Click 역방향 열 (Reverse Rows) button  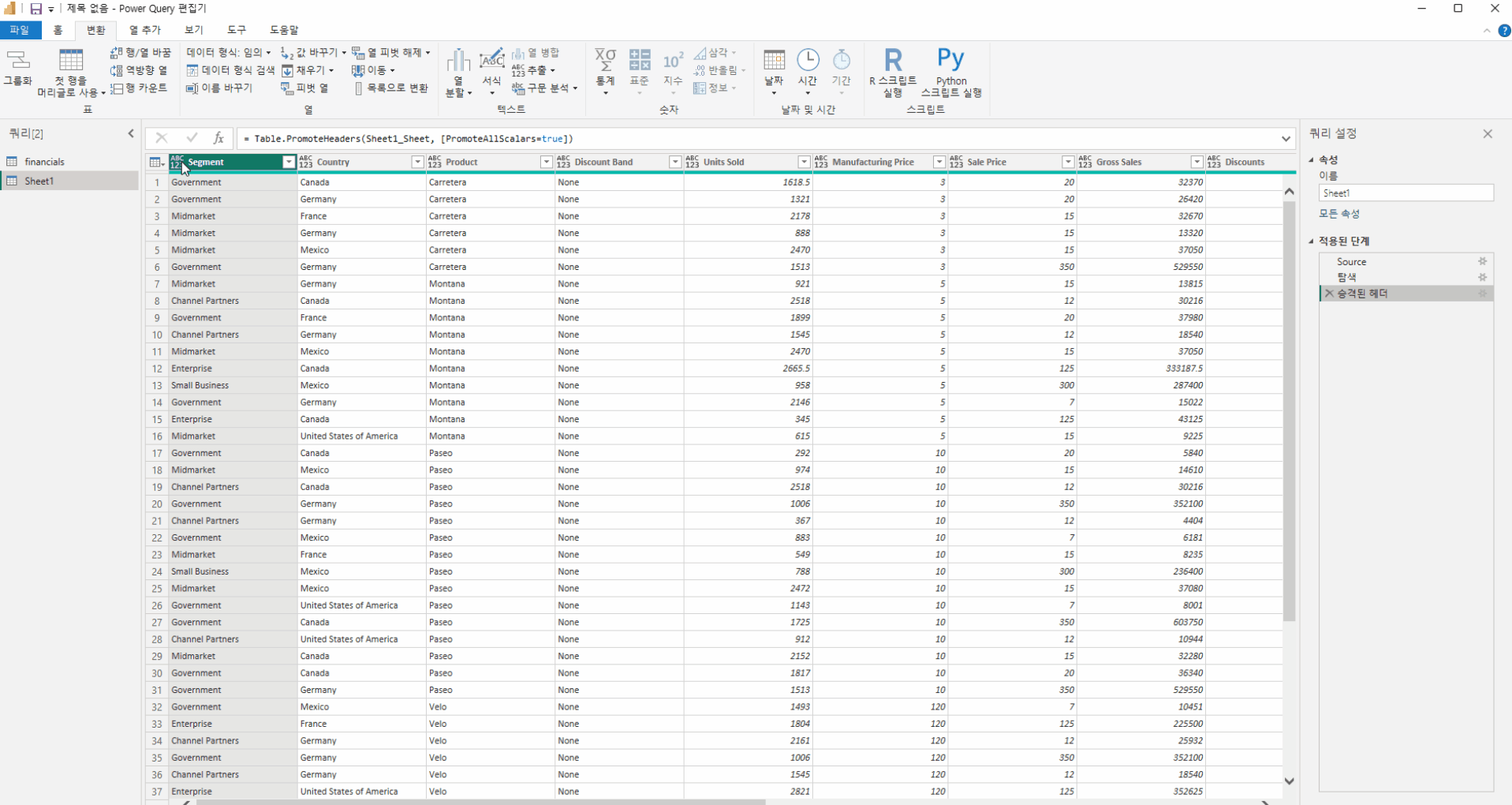pyautogui.click(x=139, y=70)
